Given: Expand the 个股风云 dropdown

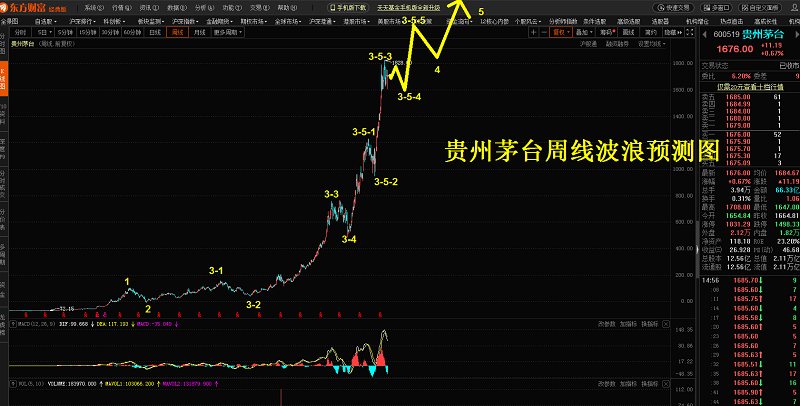Looking at the screenshot, I should (x=528, y=21).
